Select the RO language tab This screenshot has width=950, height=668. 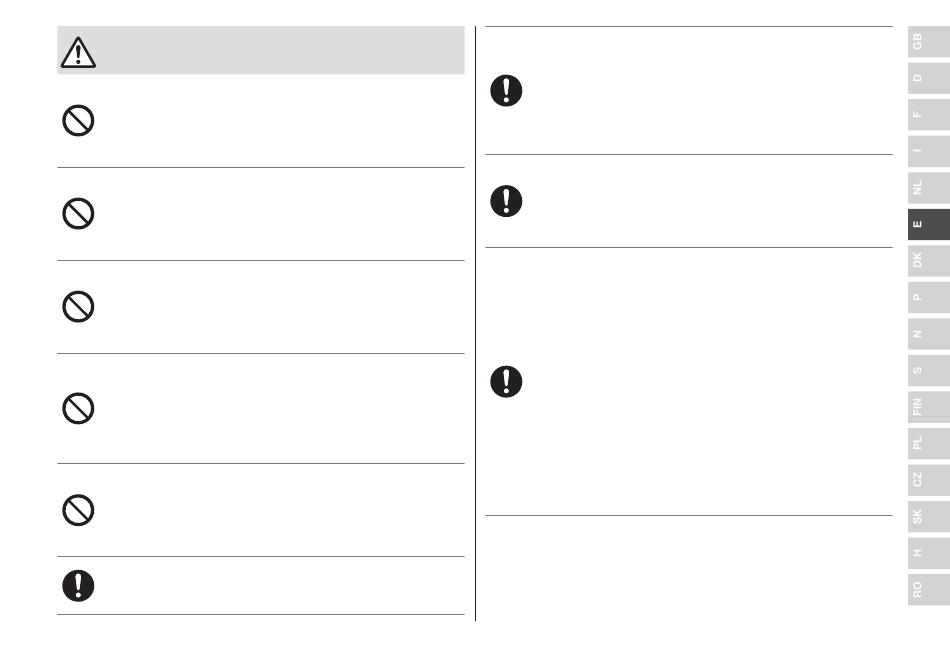coord(929,589)
